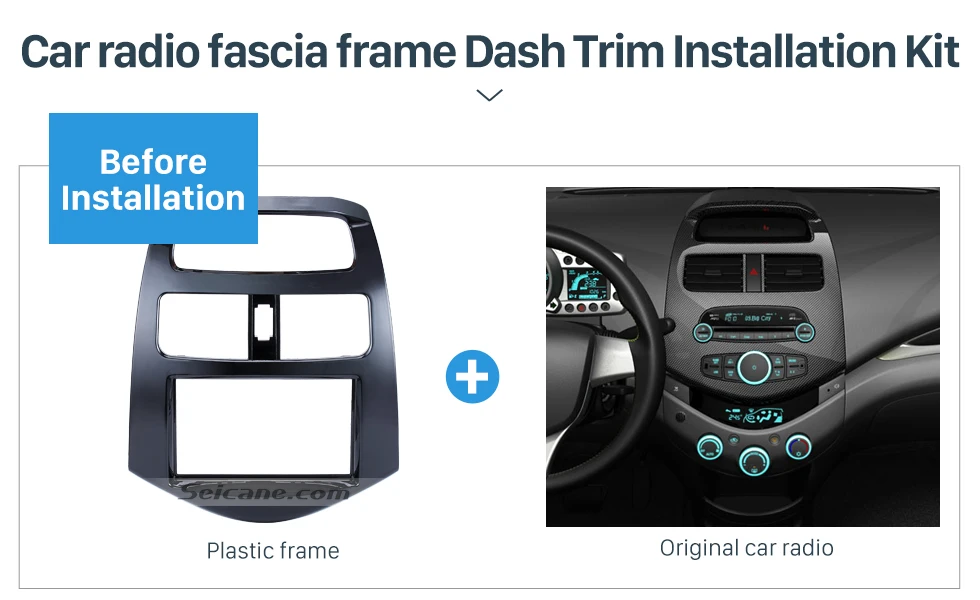
Task: Click the frame's large double-DIN opening
Action: 263,427
